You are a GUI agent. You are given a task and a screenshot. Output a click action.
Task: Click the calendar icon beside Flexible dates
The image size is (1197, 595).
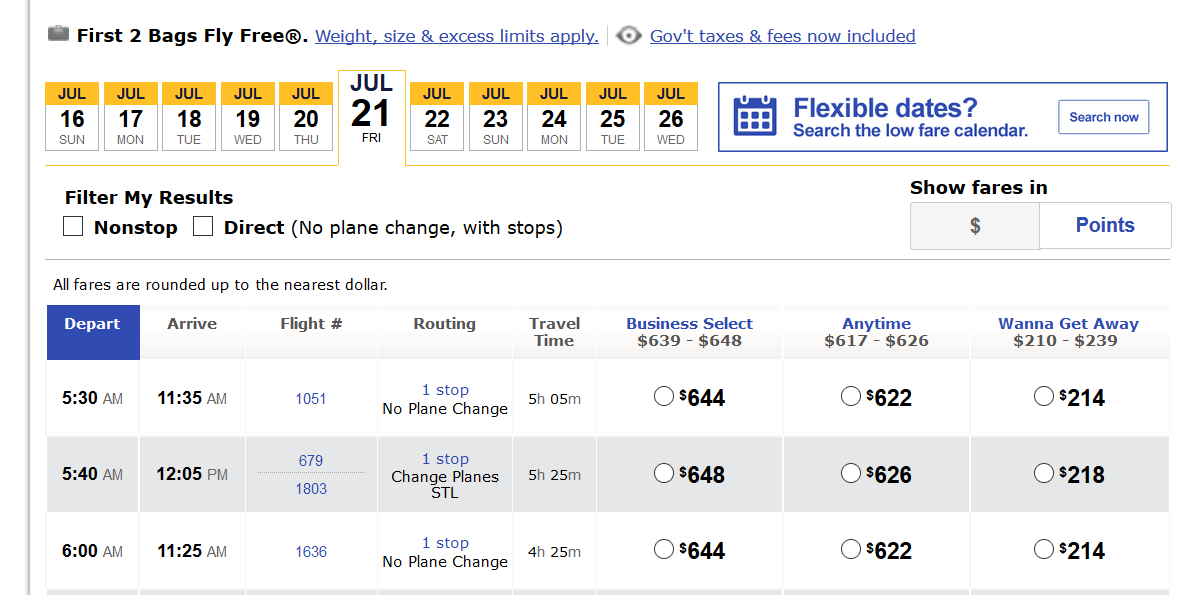755,116
